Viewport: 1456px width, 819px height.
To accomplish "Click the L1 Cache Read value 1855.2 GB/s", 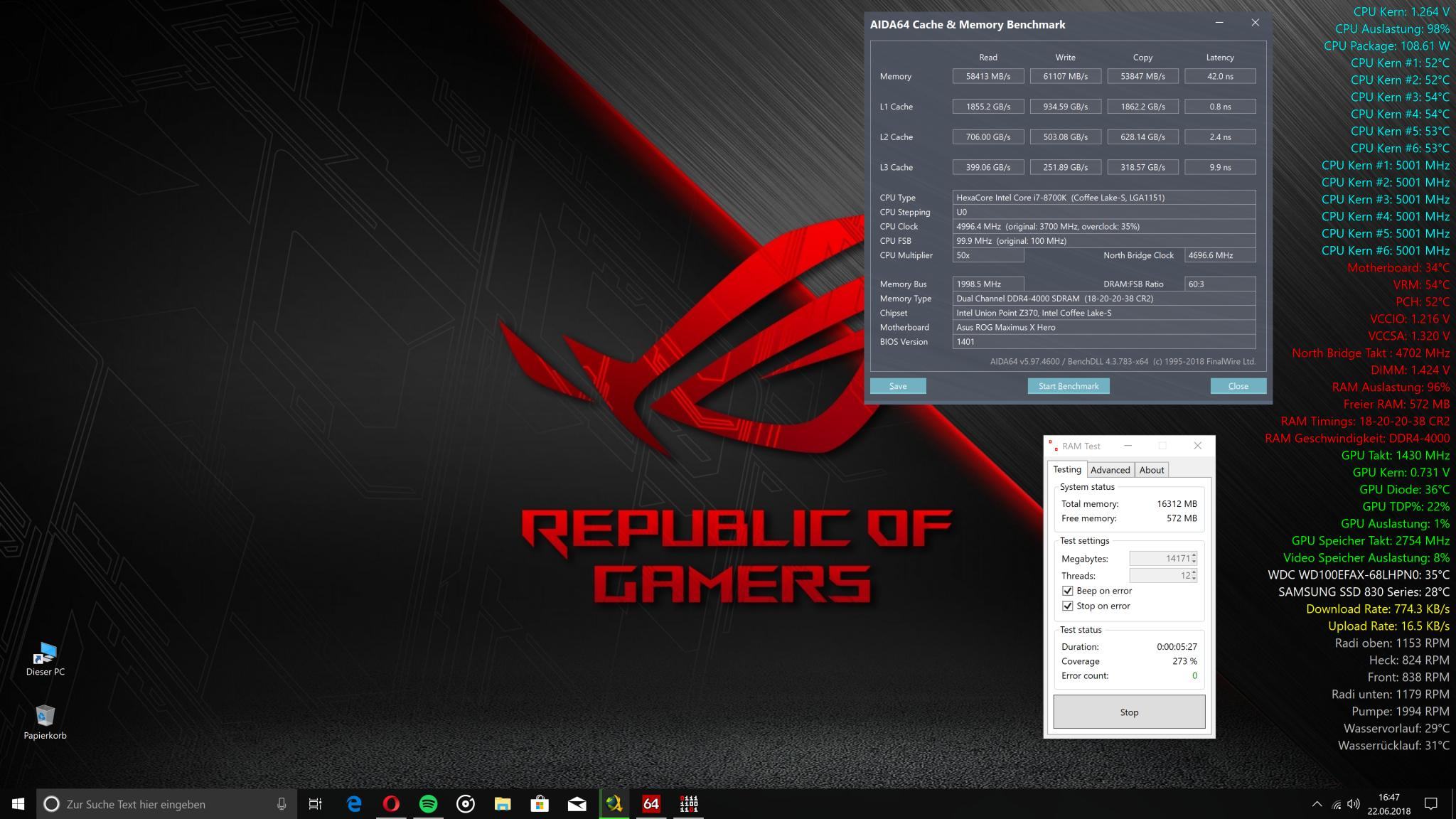I will 988,107.
